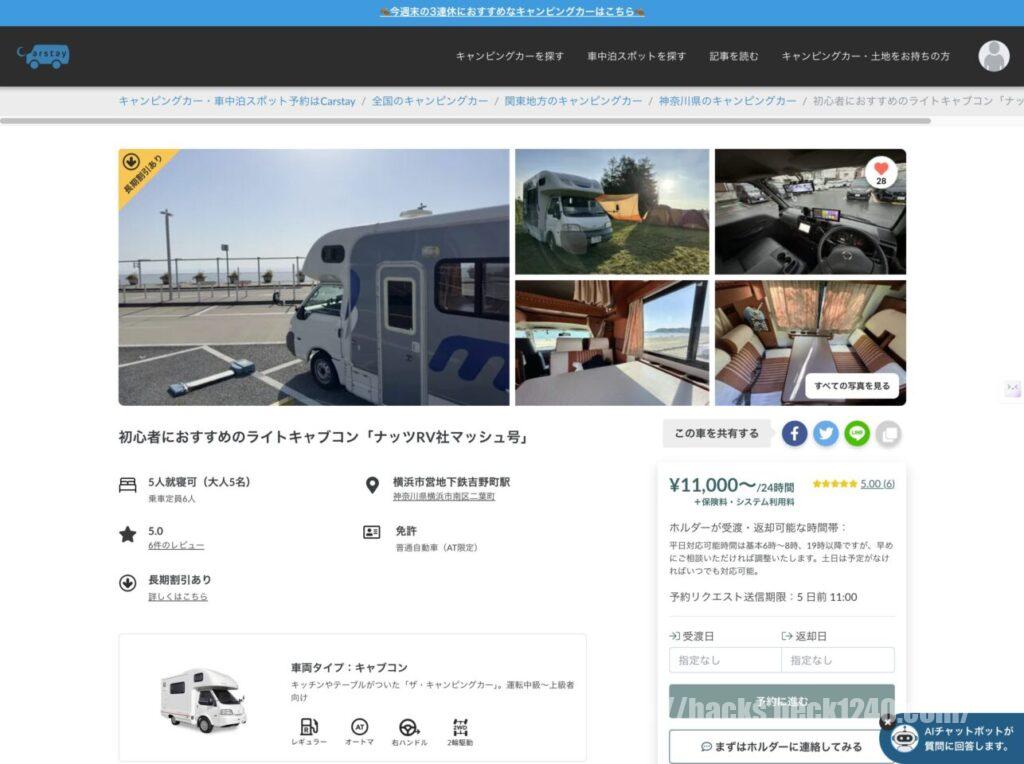This screenshot has height=764, width=1024.
Task: Open the 返却日 return date picker
Action: 838,660
